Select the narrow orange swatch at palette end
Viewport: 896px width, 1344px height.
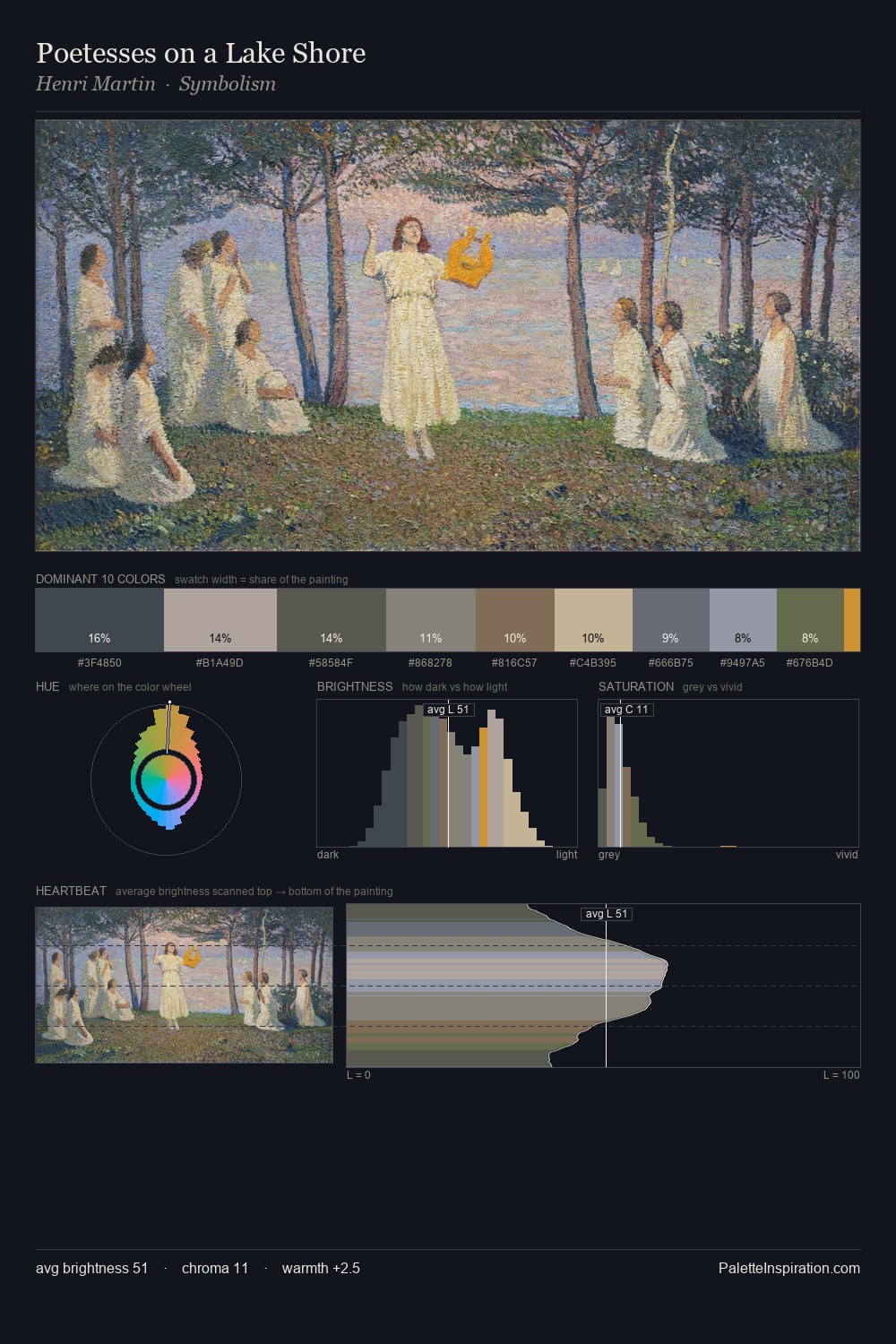[x=852, y=620]
